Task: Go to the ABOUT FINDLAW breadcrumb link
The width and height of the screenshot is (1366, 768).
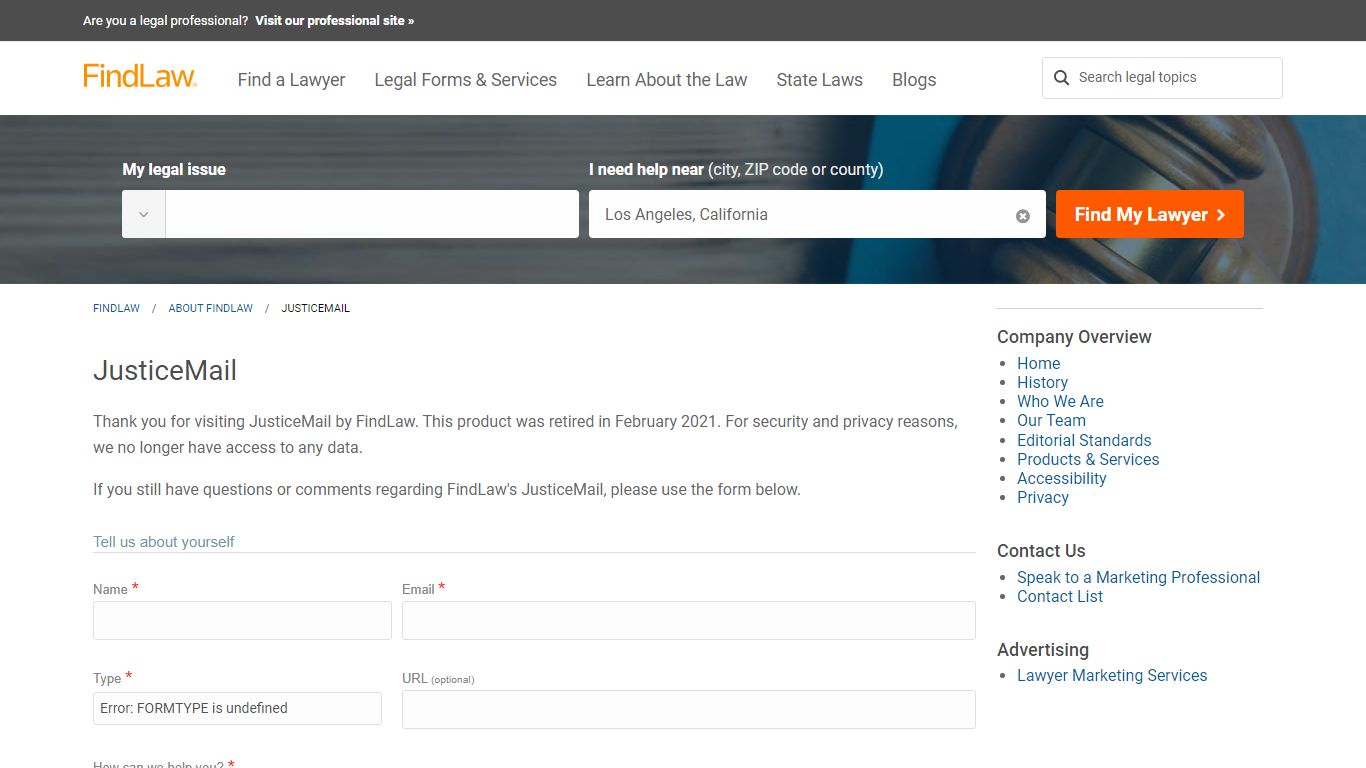Action: point(211,308)
